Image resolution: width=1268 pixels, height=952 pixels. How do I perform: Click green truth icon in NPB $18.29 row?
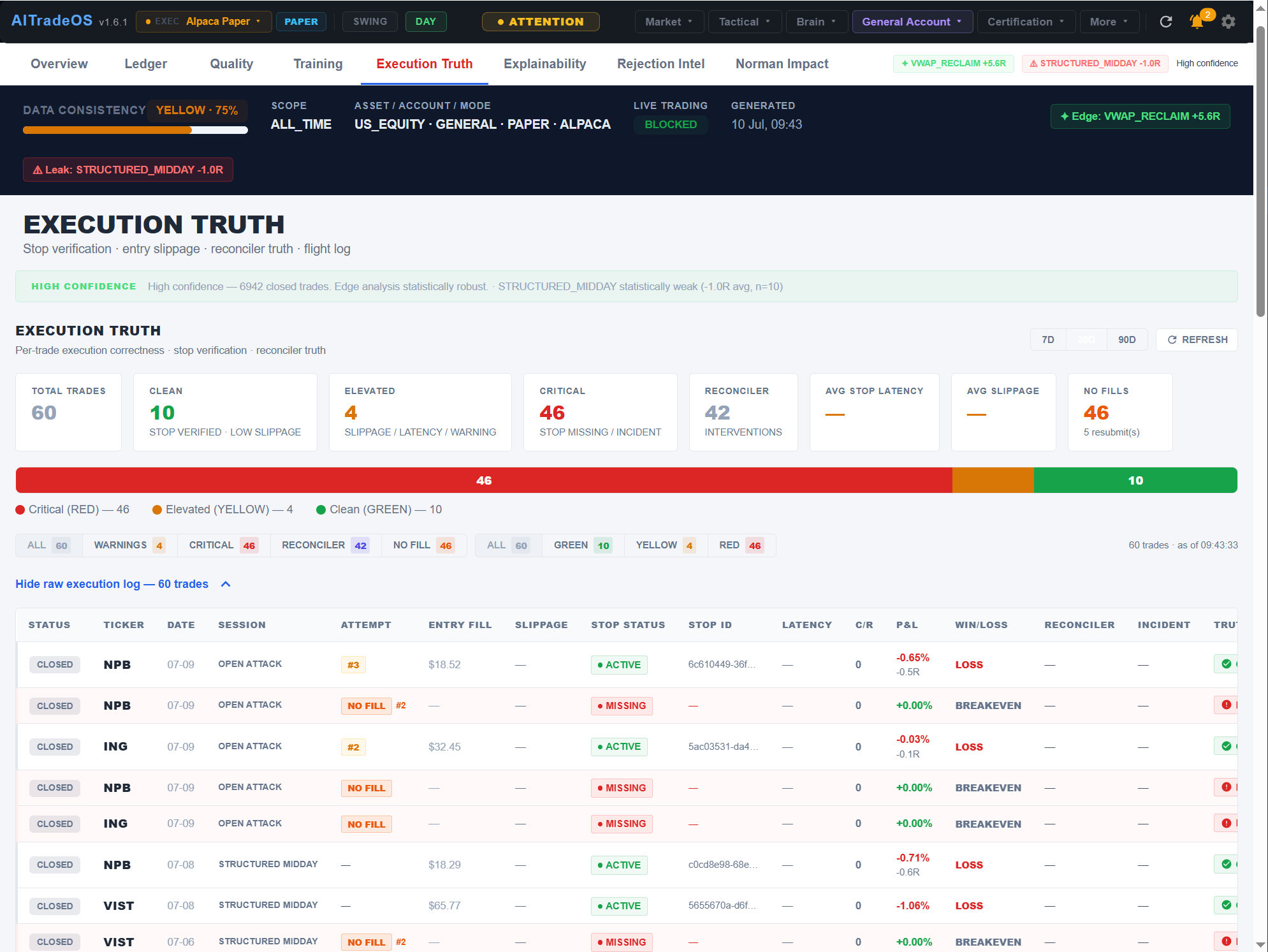point(1226,864)
